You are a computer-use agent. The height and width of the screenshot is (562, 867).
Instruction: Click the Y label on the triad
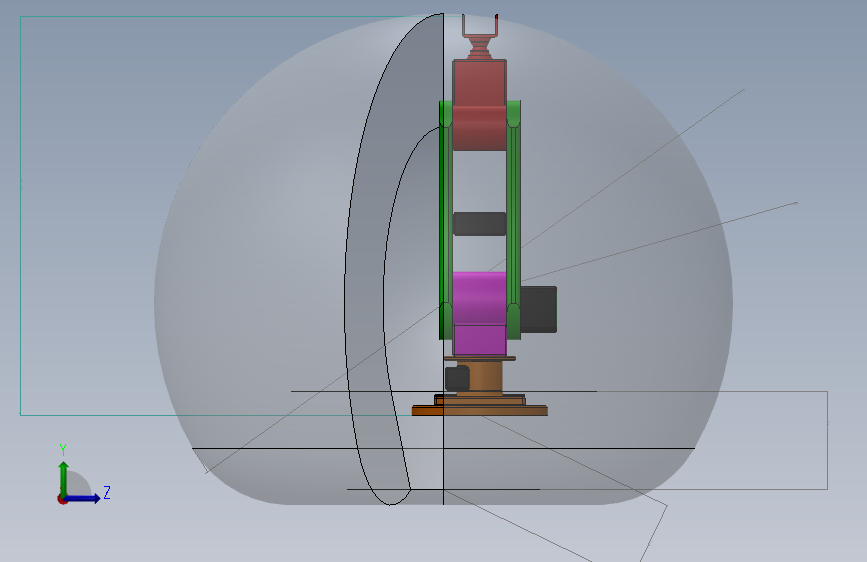pos(63,450)
